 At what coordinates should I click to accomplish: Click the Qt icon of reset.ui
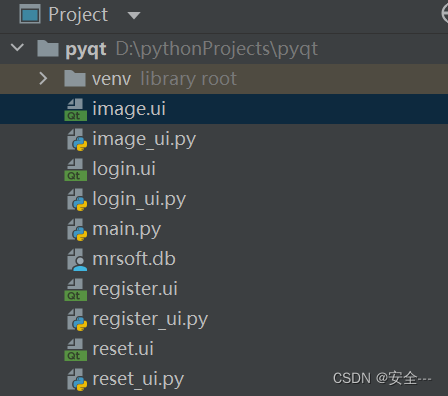coord(76,349)
